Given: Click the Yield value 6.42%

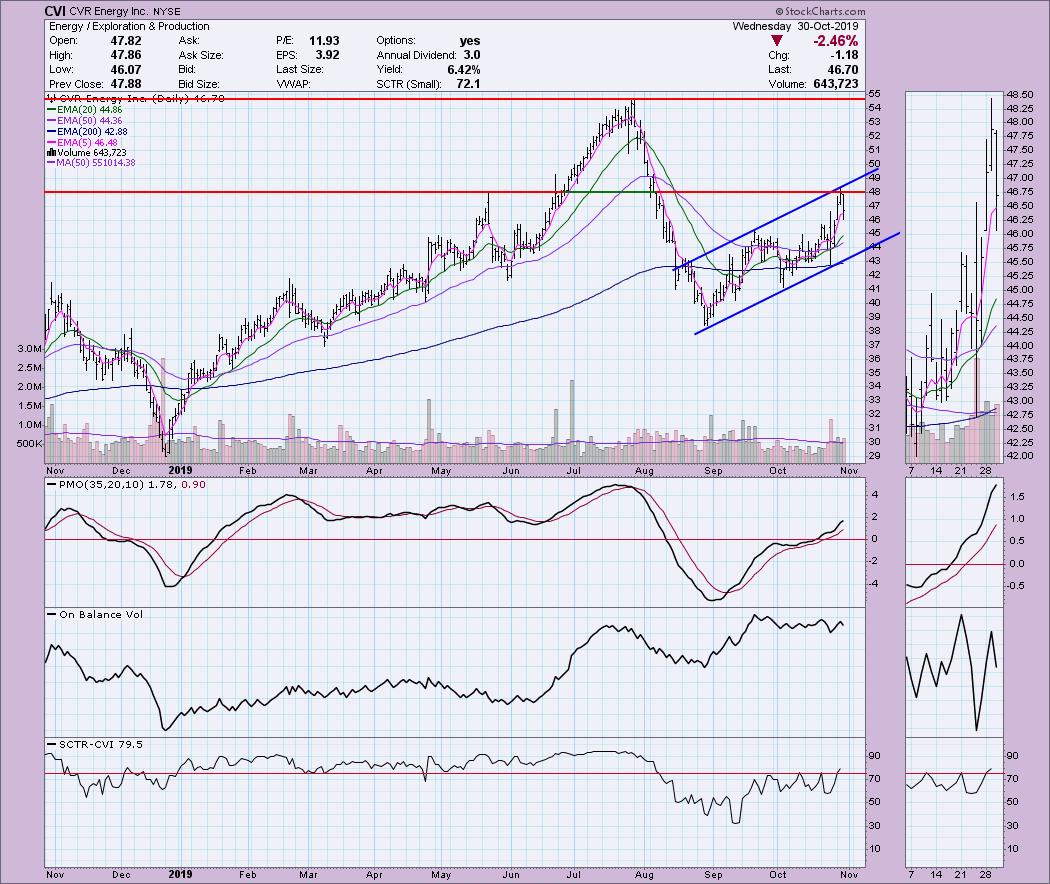Looking at the screenshot, I should (463, 69).
